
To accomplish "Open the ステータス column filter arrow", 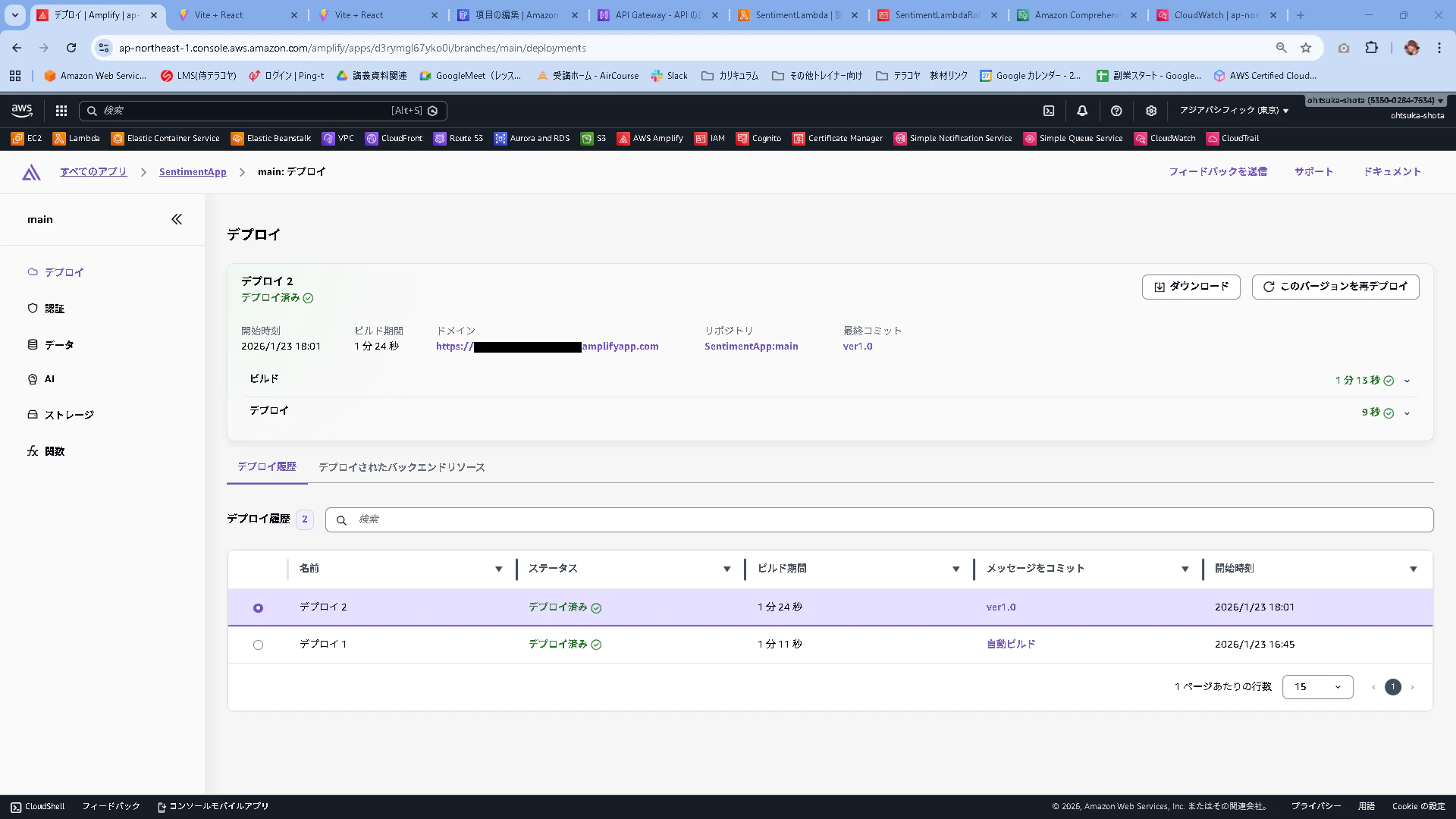I will 726,569.
